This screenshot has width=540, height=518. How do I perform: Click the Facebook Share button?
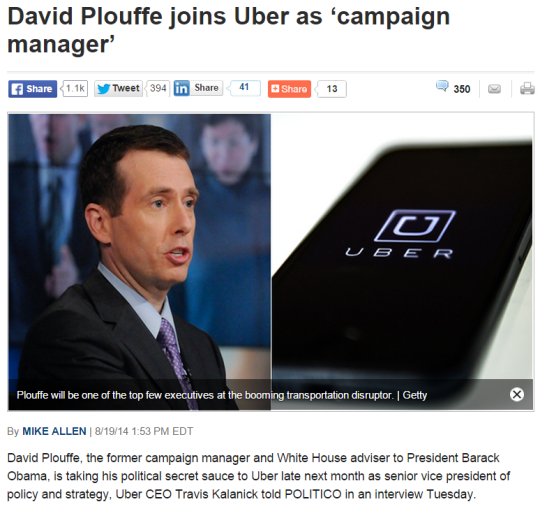(x=33, y=89)
